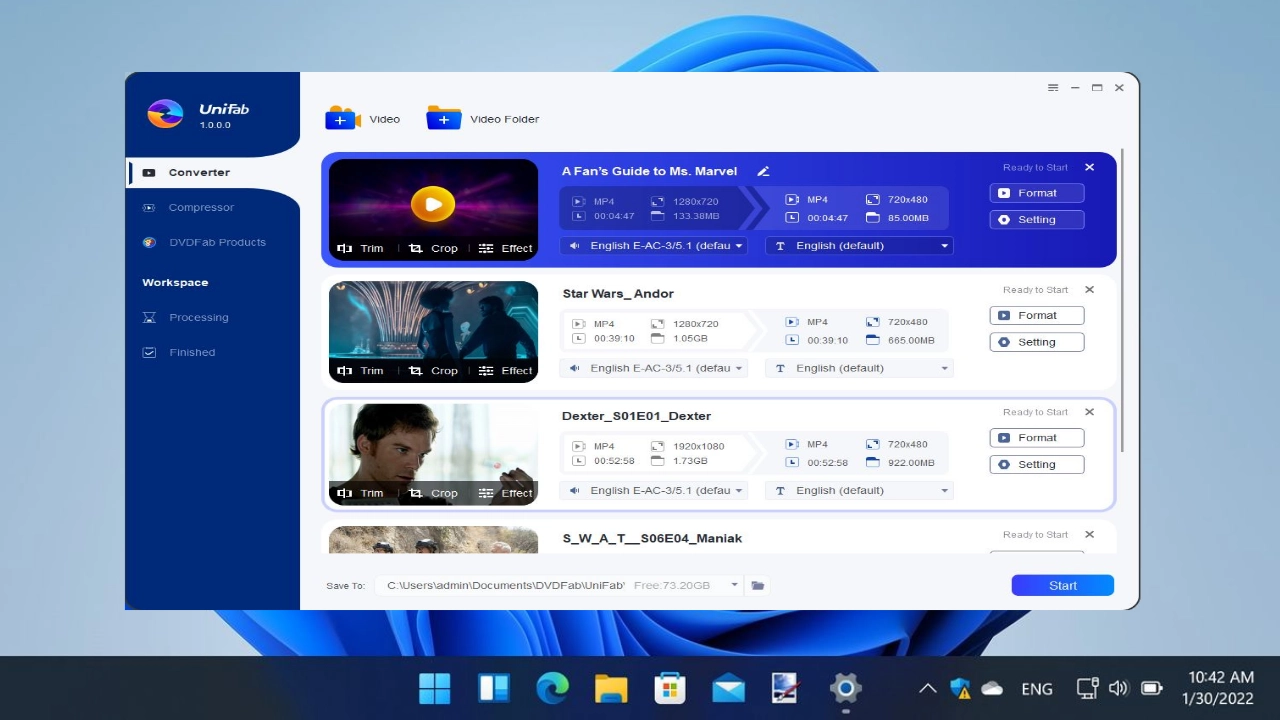Viewport: 1280px width, 720px height.
Task: Click the Star Wars_Andor title text
Action: (x=618, y=293)
